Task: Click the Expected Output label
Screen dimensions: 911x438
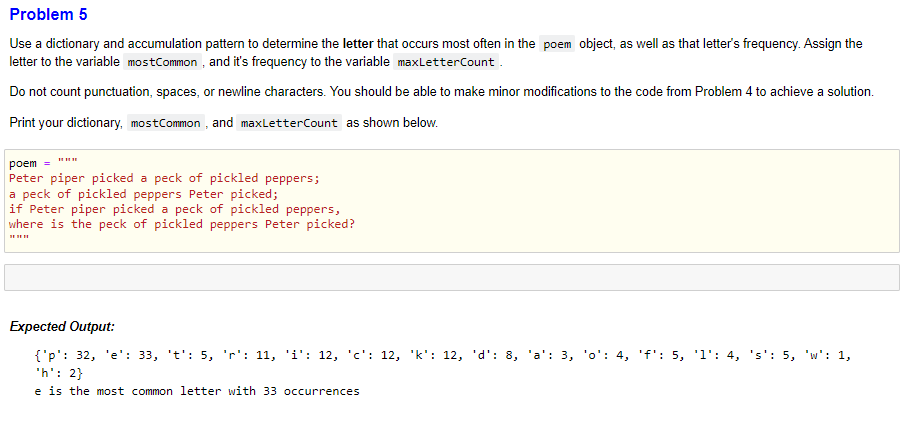Action: [62, 326]
